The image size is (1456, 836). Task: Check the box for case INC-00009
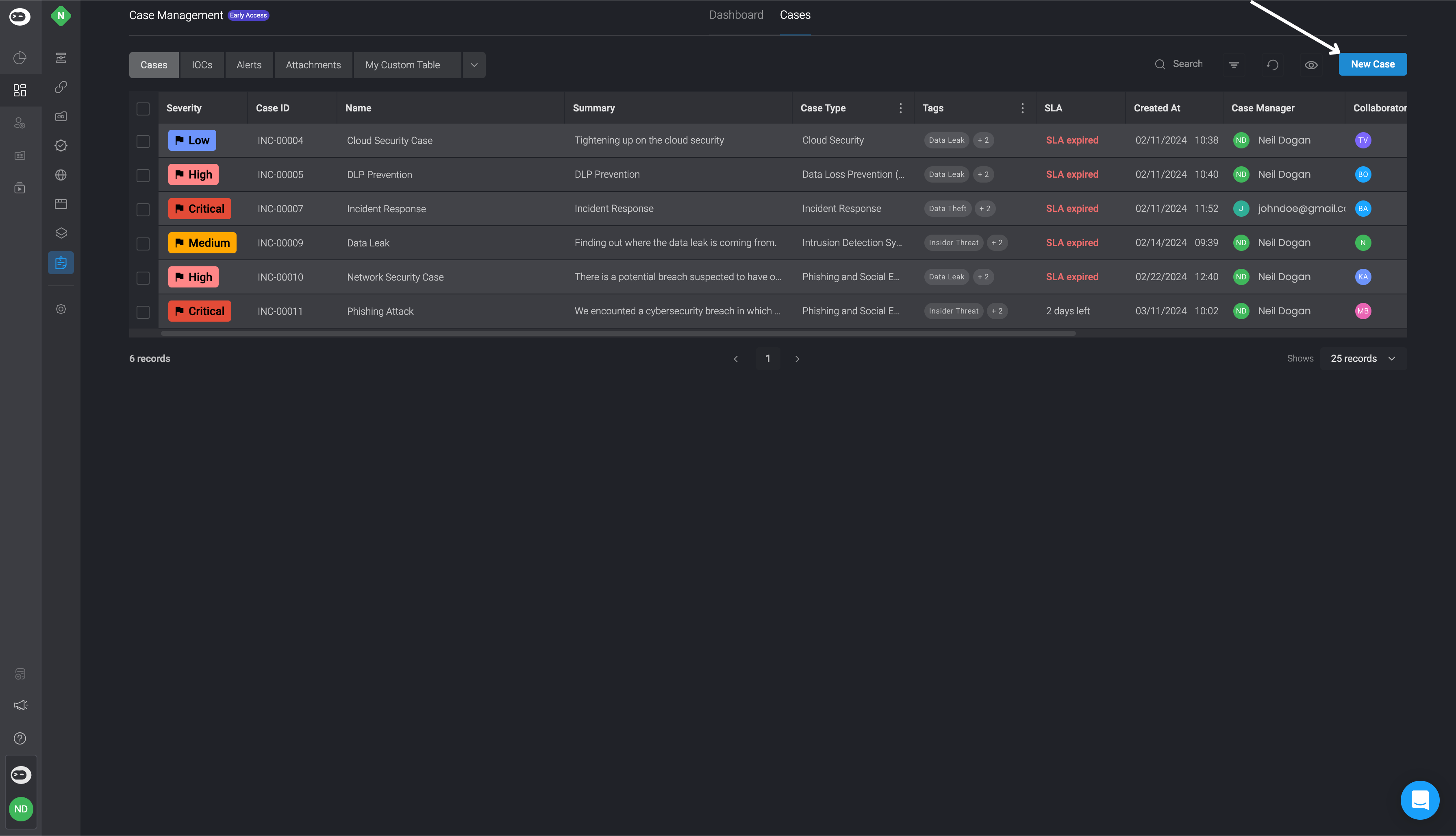(x=143, y=244)
